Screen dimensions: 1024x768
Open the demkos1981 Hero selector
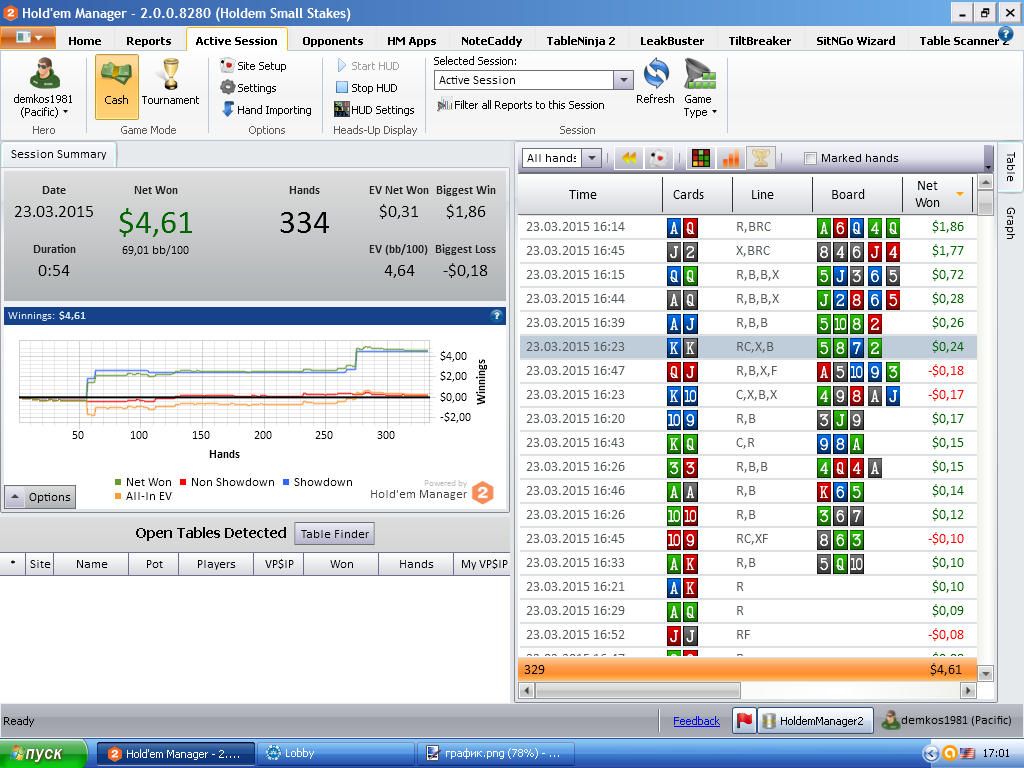[43, 88]
